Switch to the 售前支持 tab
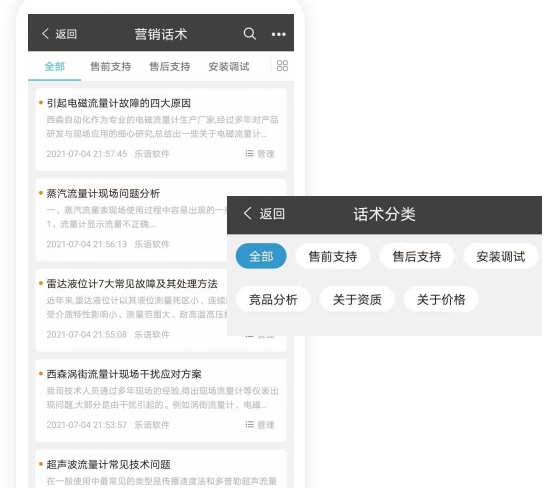 click(x=111, y=66)
